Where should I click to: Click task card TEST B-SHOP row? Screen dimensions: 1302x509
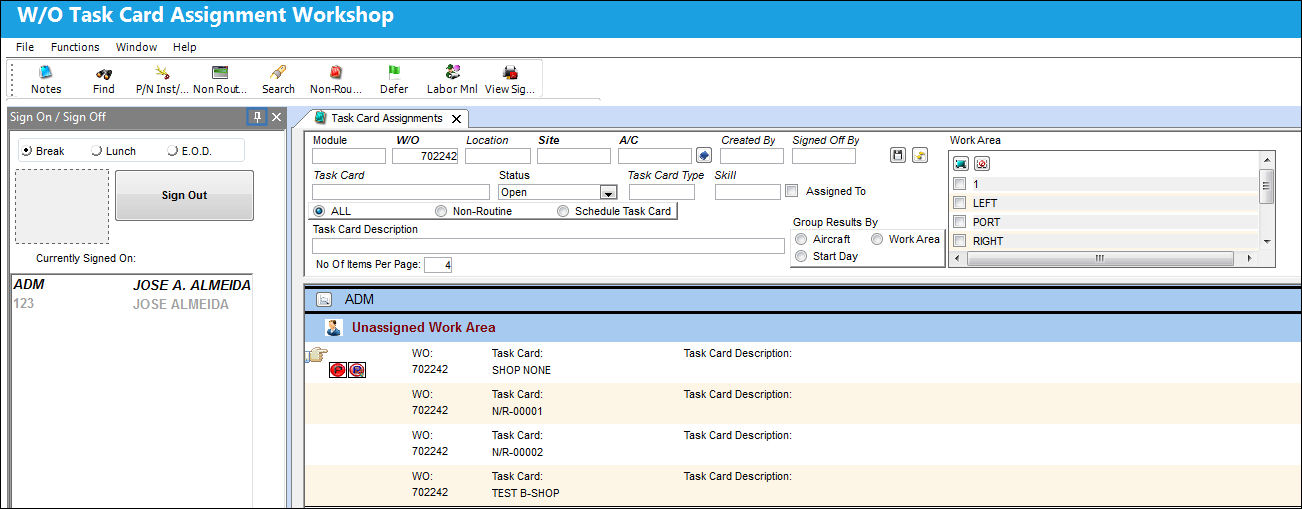coord(804,485)
